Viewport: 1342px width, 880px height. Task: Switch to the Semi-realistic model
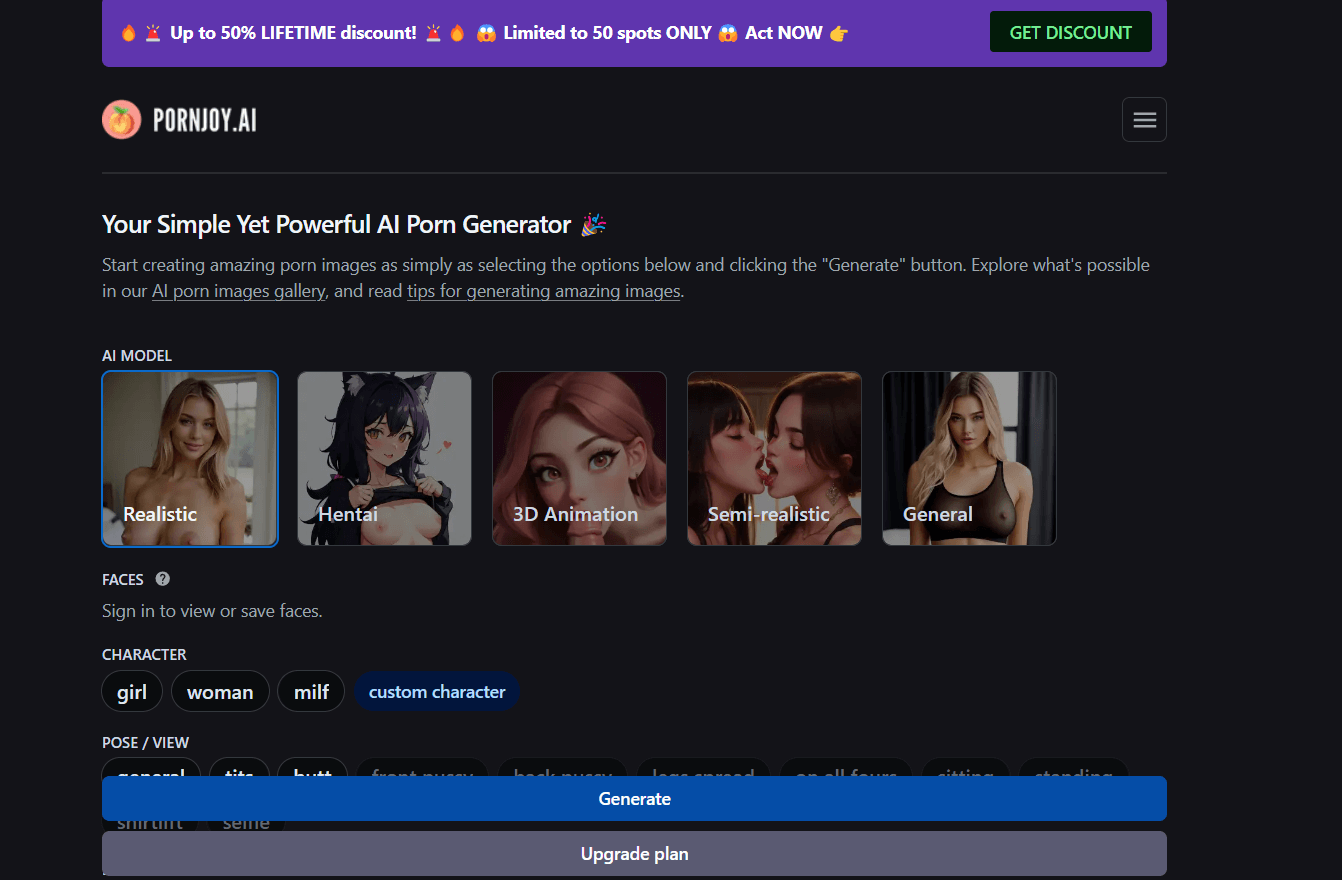(774, 459)
